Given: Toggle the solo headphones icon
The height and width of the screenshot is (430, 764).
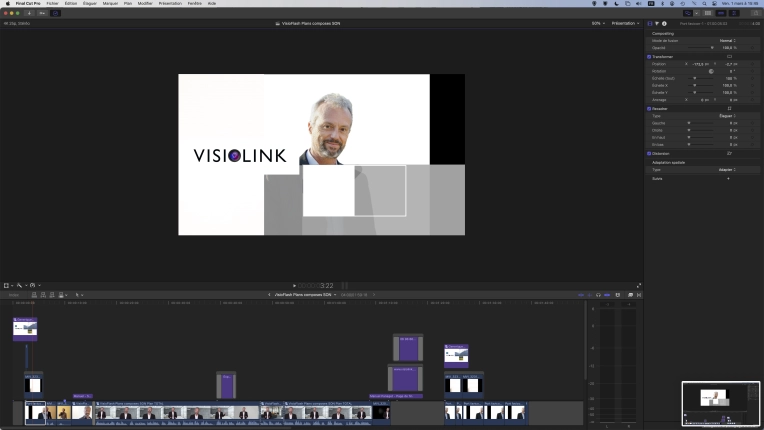Looking at the screenshot, I should tap(598, 295).
